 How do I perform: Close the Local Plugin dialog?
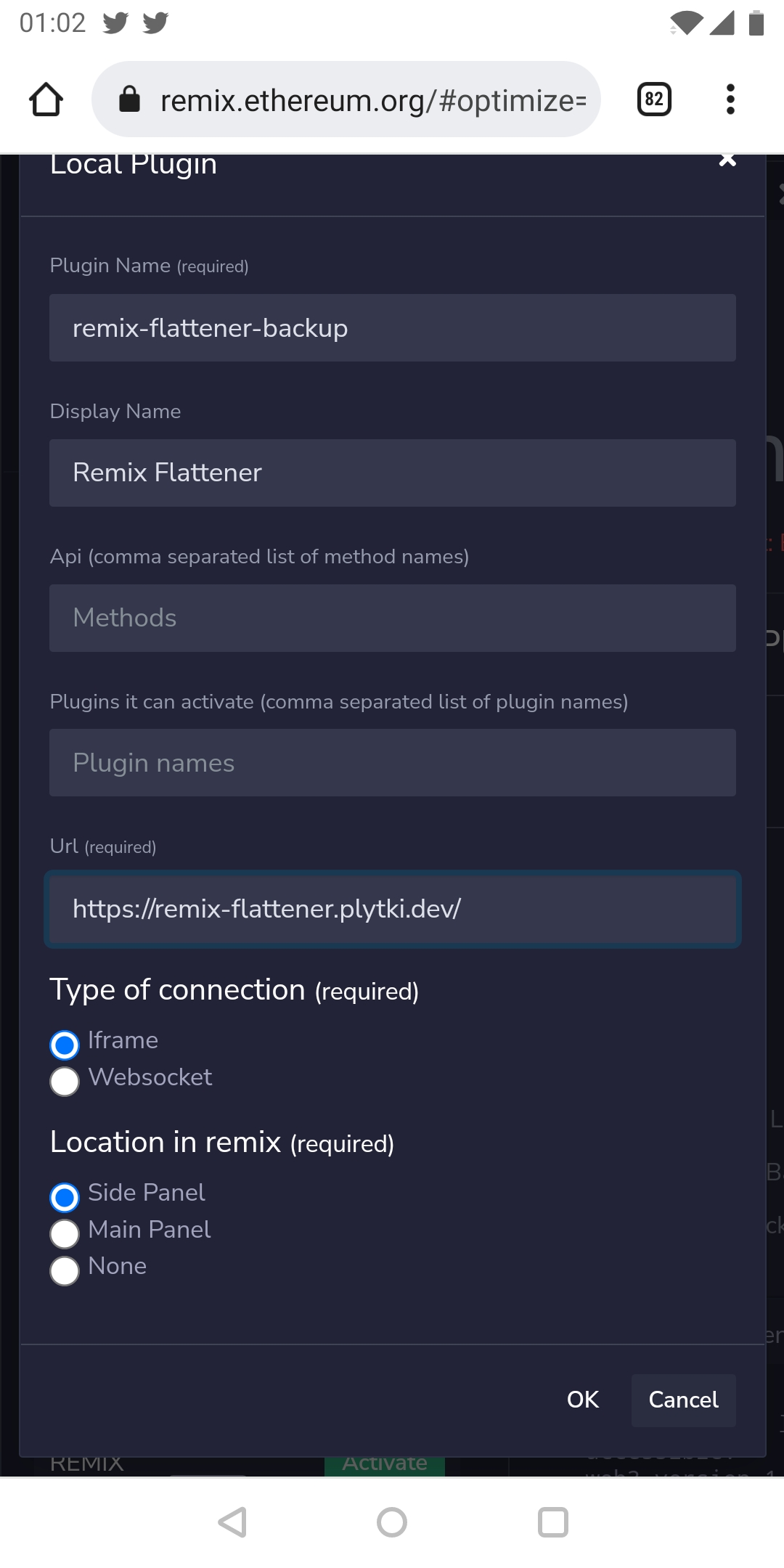[x=727, y=161]
